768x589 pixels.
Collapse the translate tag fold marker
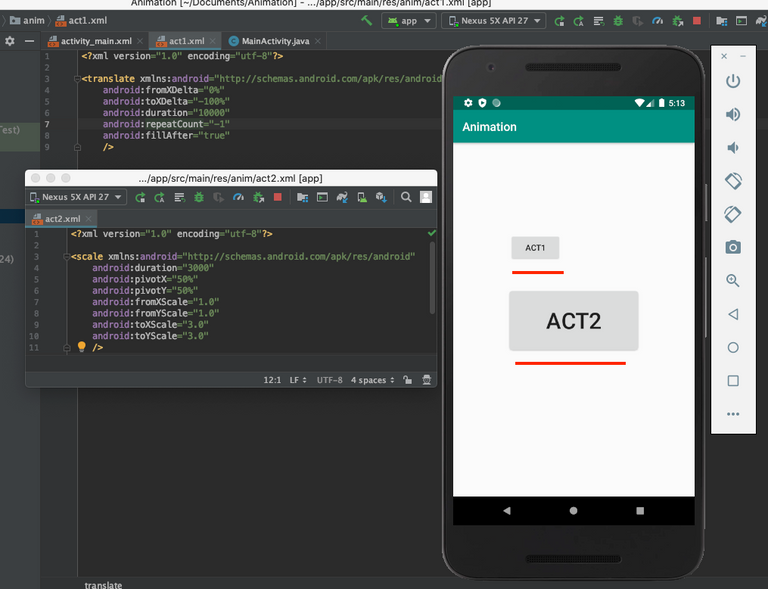click(77, 79)
